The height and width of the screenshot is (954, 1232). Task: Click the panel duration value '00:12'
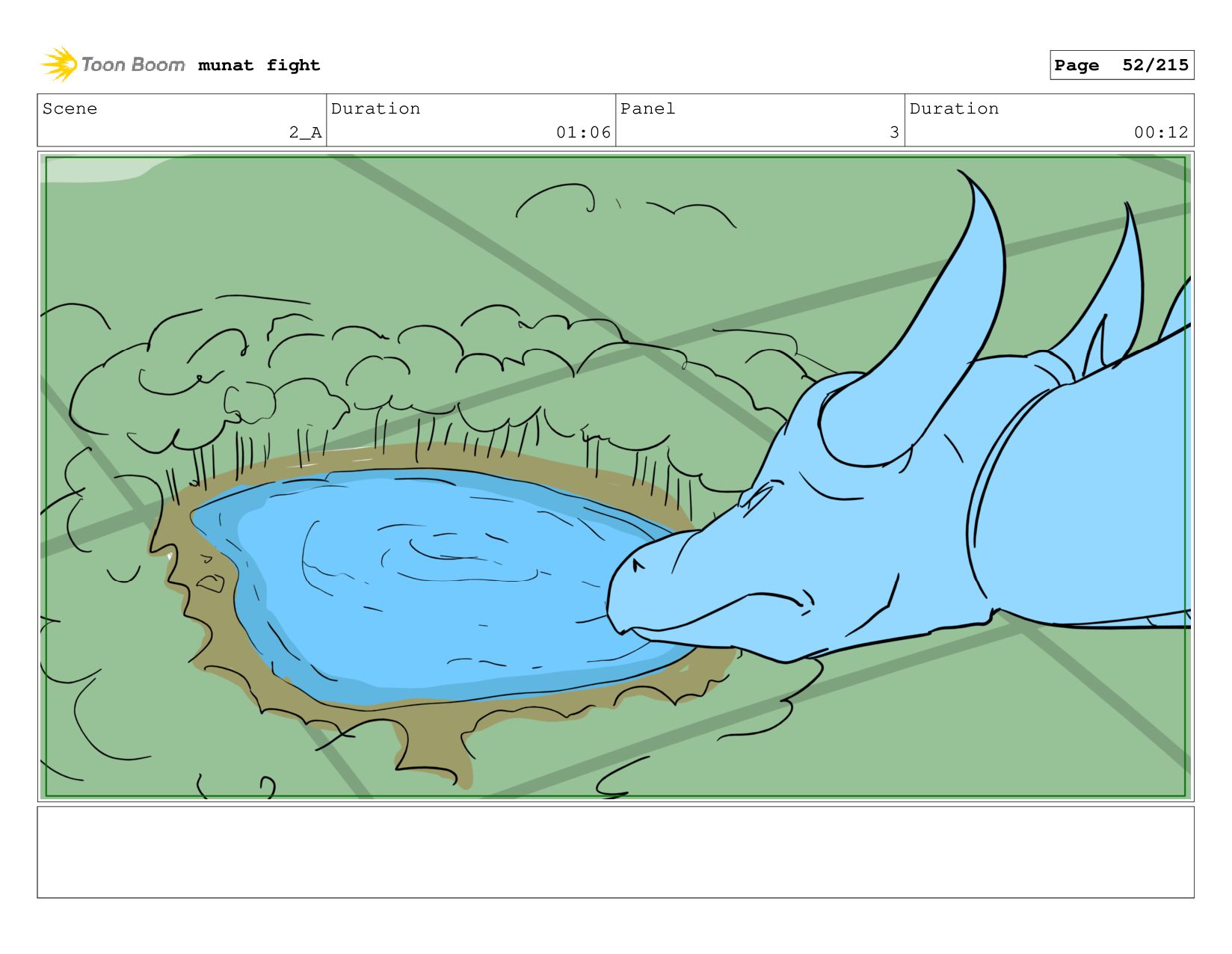coord(1161,132)
